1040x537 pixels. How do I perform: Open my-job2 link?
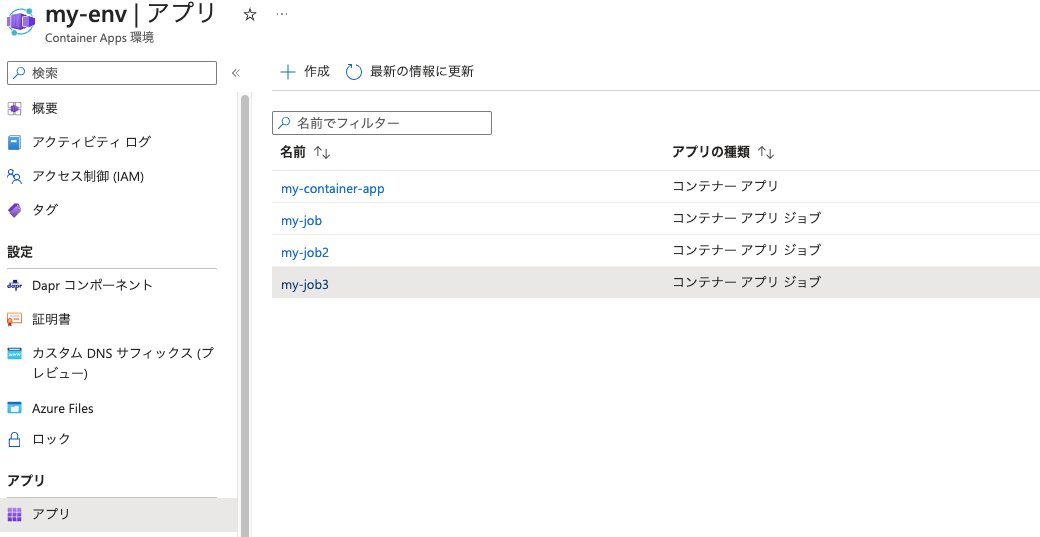coord(305,253)
